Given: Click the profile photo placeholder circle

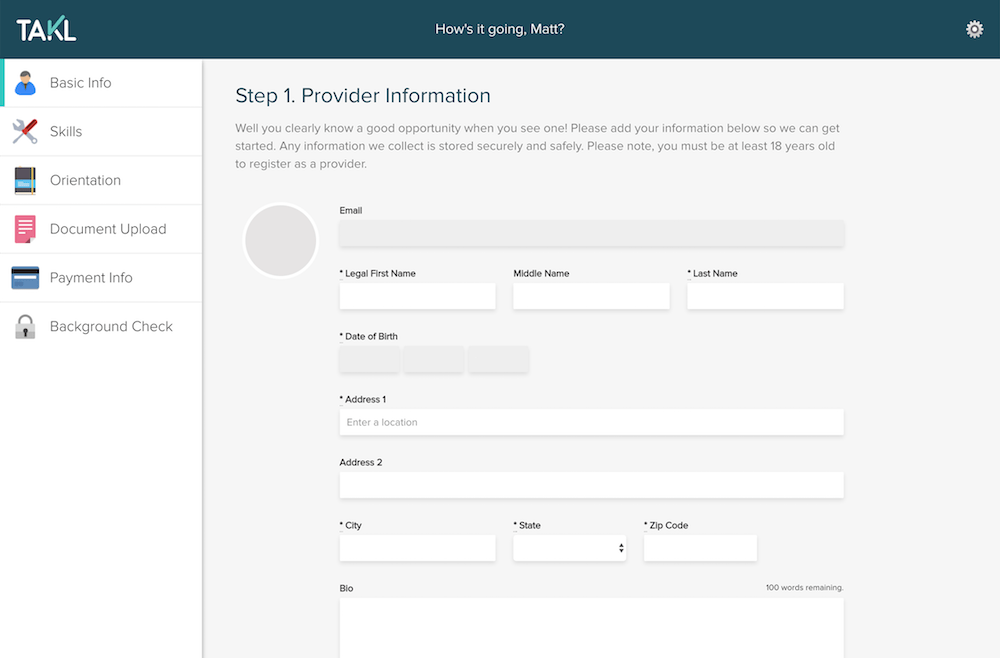Looking at the screenshot, I should click(281, 241).
